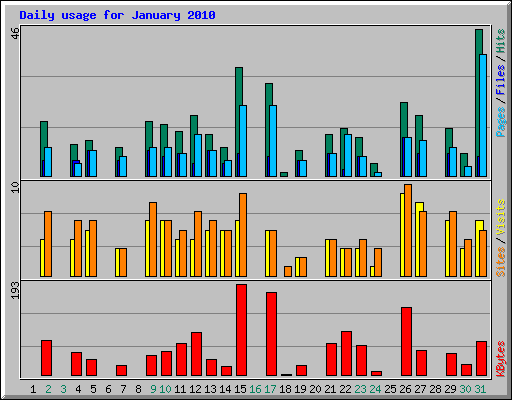This screenshot has height=400, width=512.
Task: Click green day label '2' on x-axis
Action: click(x=48, y=389)
